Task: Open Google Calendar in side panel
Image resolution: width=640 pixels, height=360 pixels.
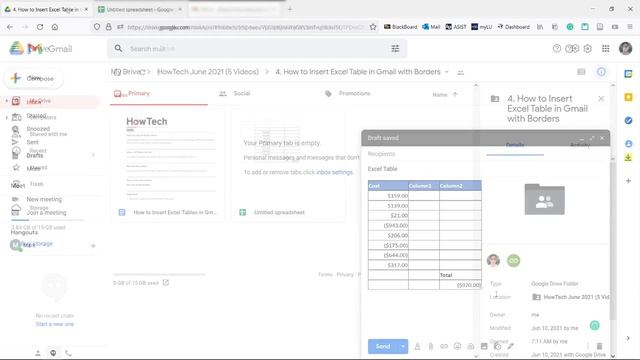Action: coord(629,74)
